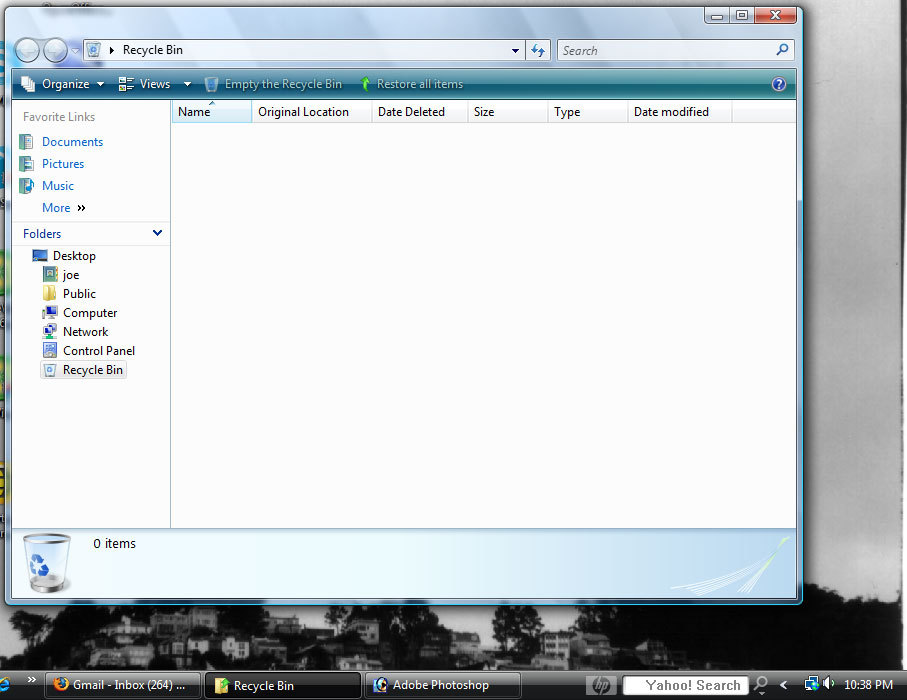Sort by the Size column header
The width and height of the screenshot is (907, 700).
507,112
